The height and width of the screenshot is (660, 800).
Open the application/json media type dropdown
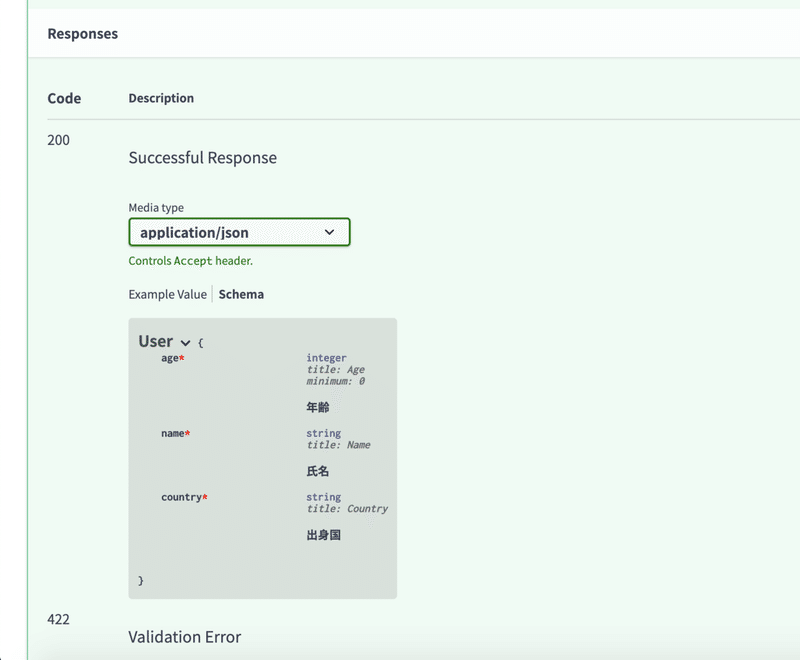[x=239, y=232]
